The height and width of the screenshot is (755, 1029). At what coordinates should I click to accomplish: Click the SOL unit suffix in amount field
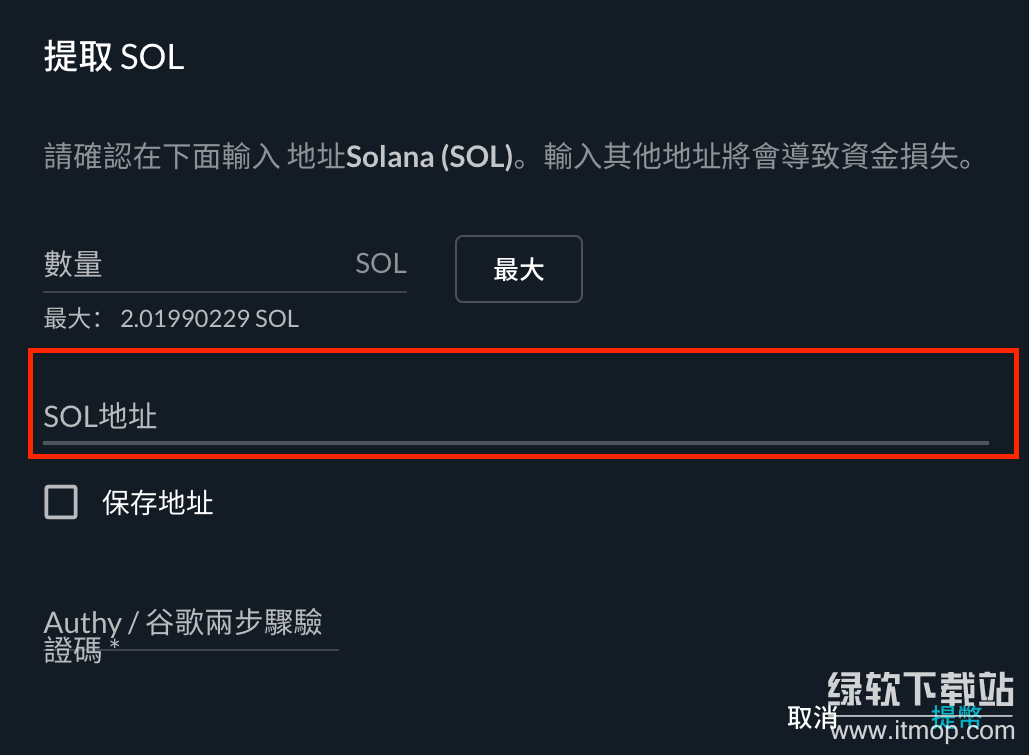(x=381, y=264)
